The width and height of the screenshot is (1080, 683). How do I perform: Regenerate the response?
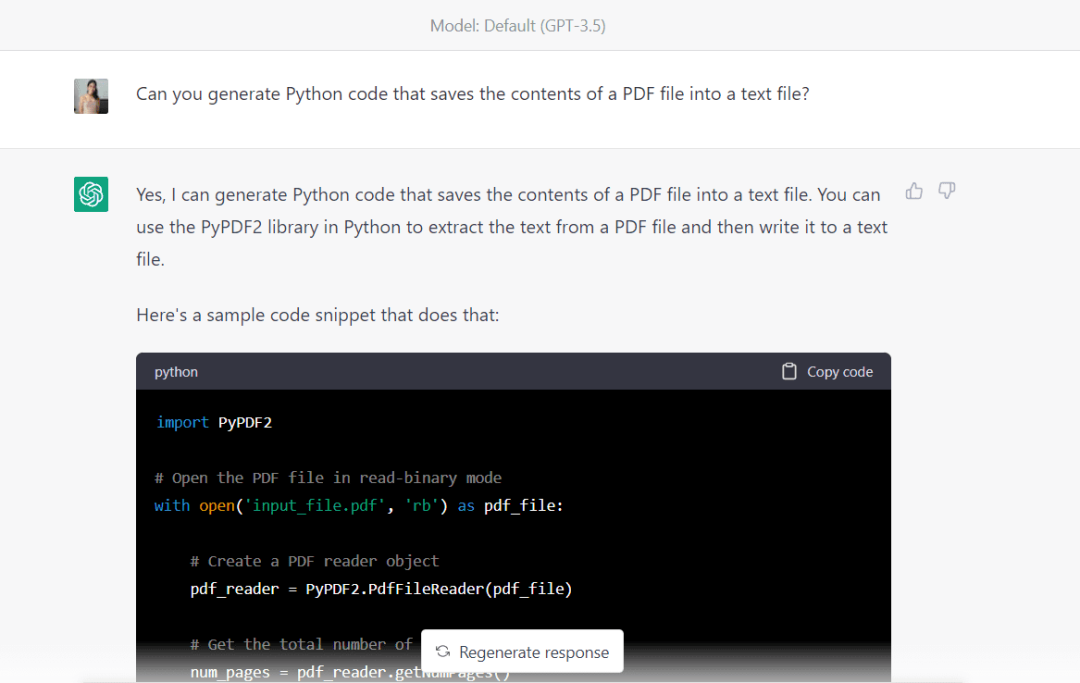coord(522,651)
